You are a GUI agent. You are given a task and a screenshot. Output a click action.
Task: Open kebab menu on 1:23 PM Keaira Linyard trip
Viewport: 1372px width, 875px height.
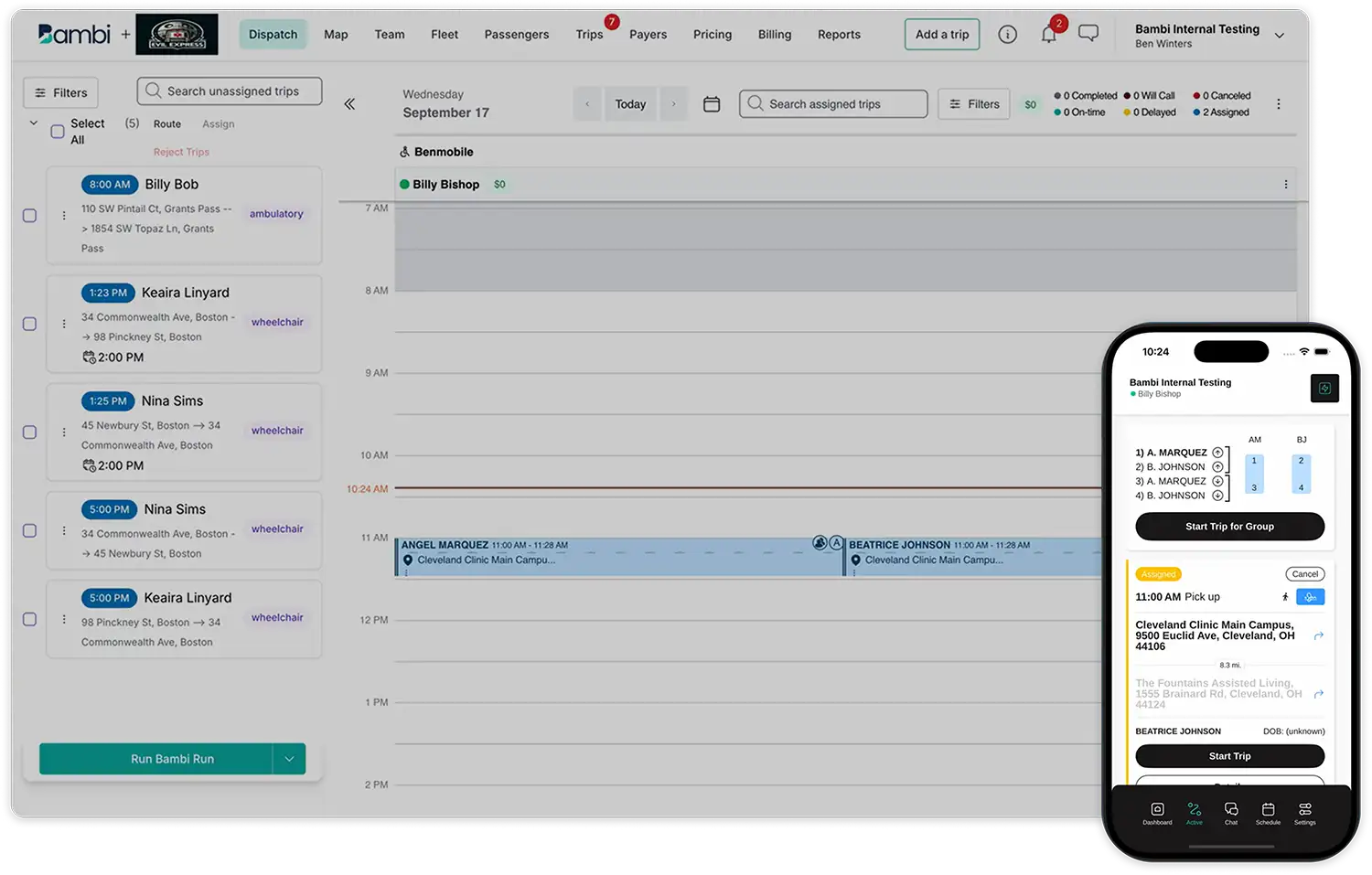64,324
